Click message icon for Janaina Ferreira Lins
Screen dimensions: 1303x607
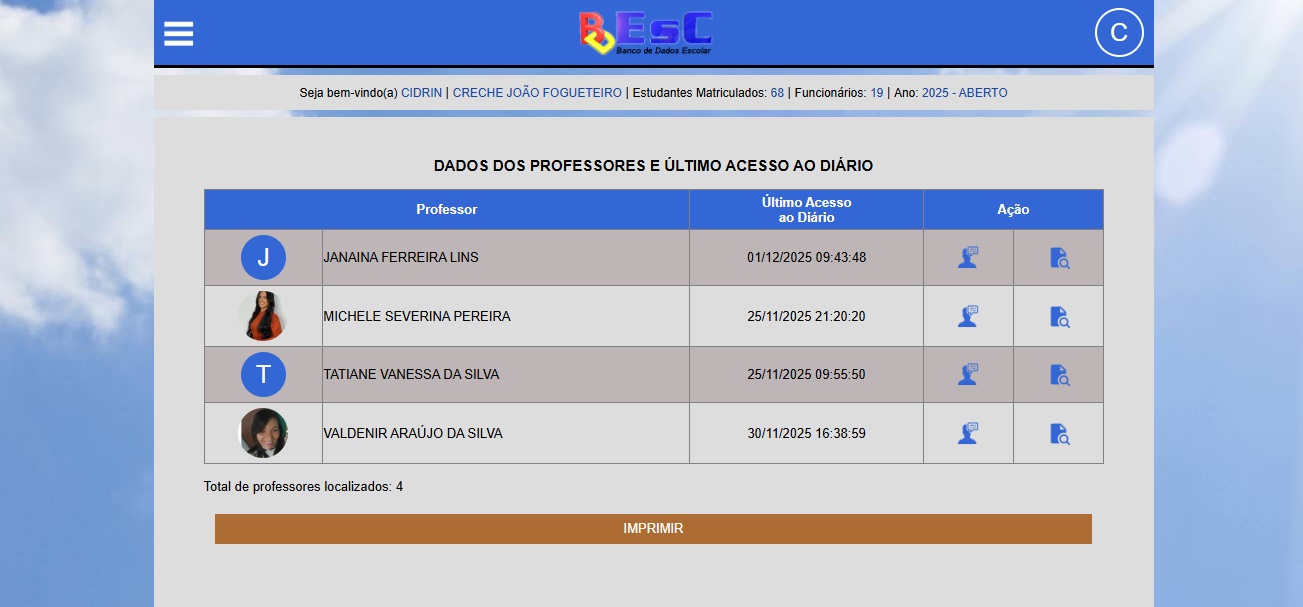967,258
